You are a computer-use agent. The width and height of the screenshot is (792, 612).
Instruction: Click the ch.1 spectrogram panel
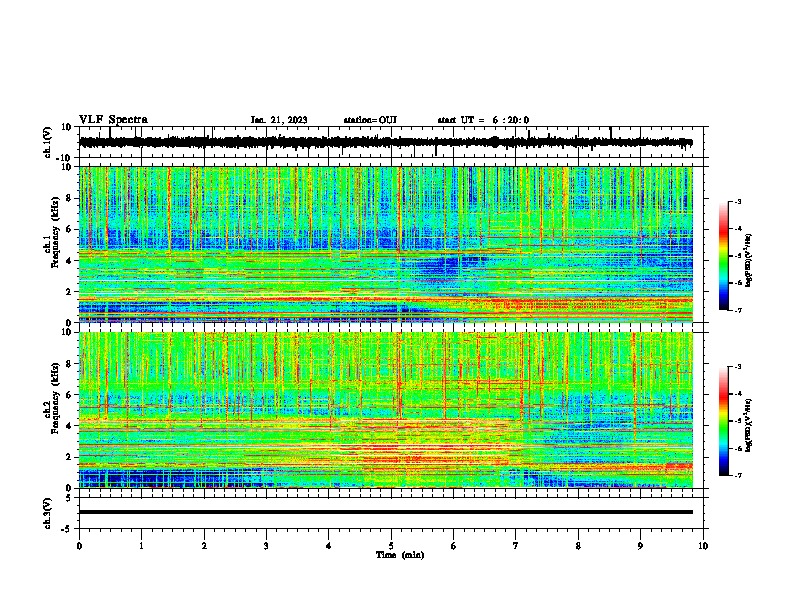pyautogui.click(x=385, y=244)
